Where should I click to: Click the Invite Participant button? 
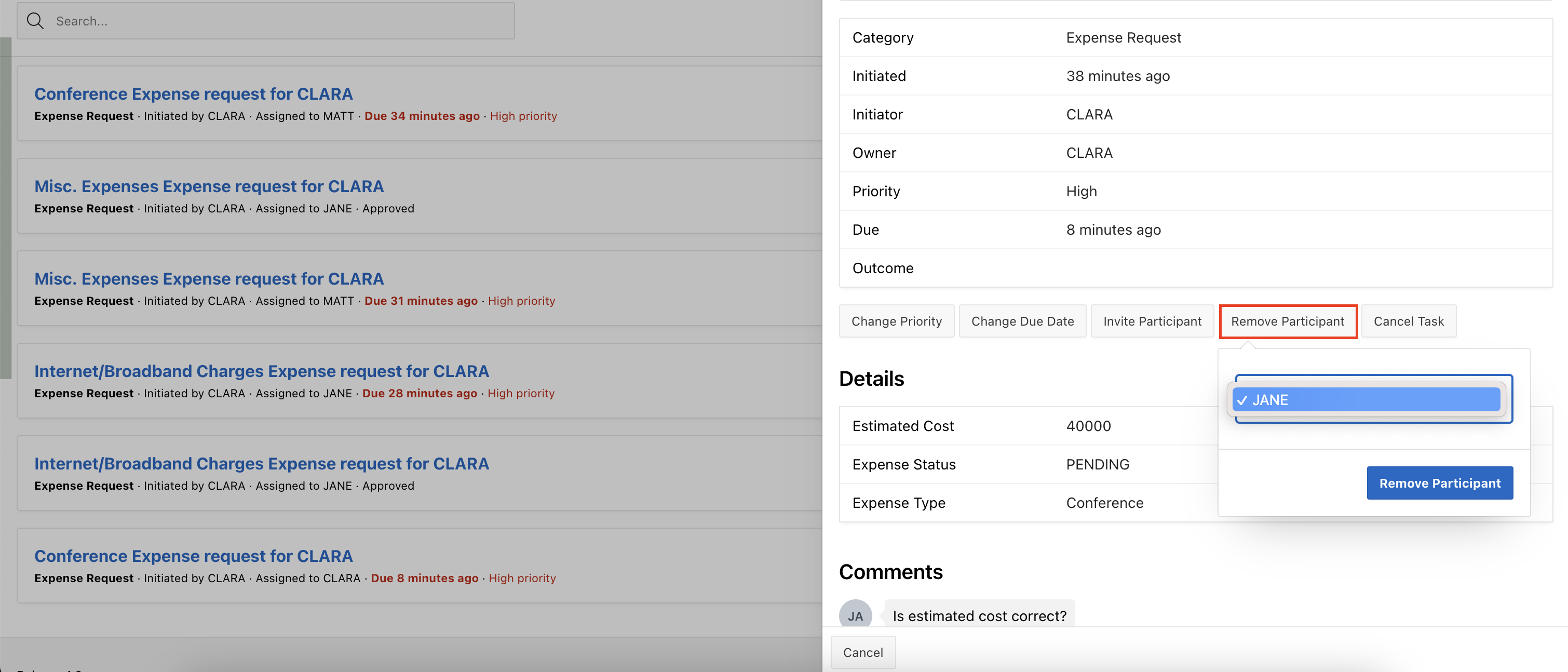[x=1152, y=321]
